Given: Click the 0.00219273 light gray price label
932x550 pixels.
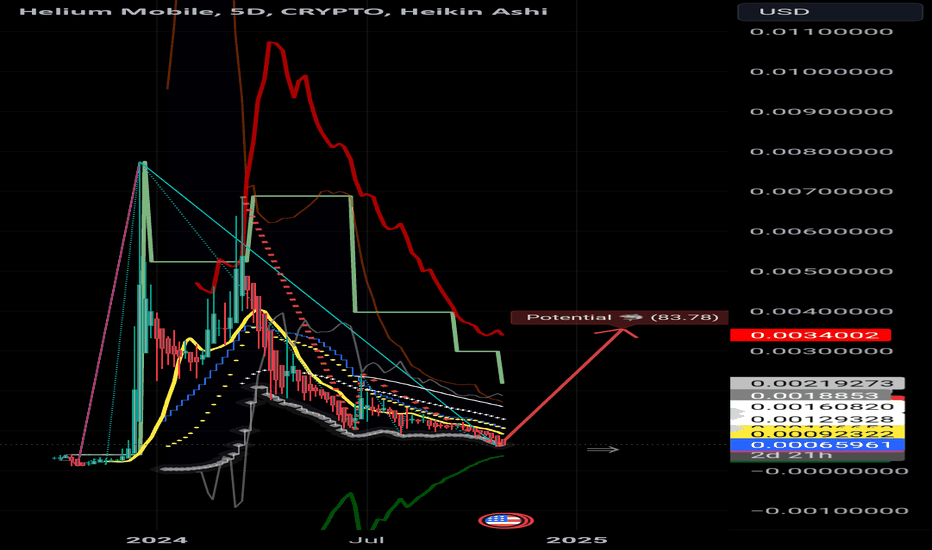Looking at the screenshot, I should click(817, 384).
